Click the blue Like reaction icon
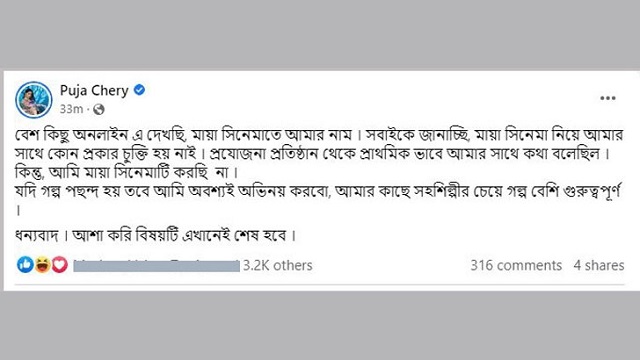The width and height of the screenshot is (640, 360). click(25, 265)
